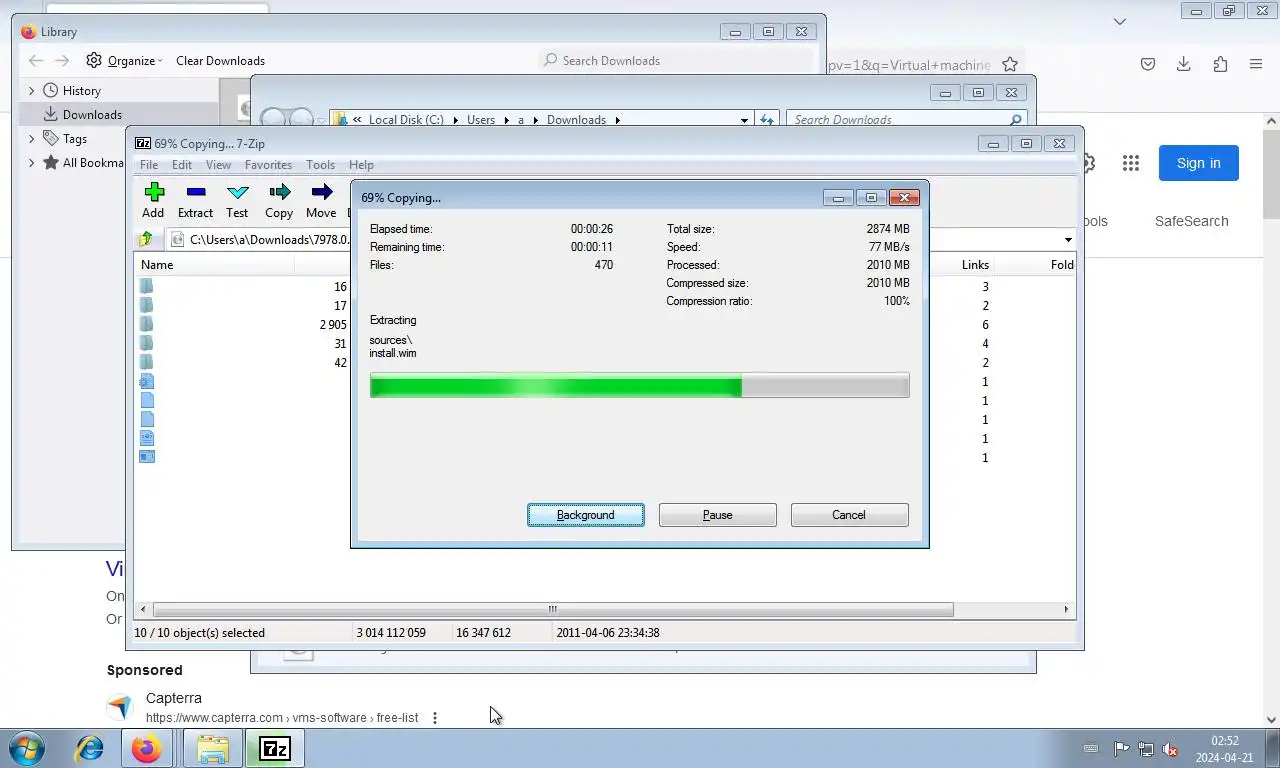Click the Add button in 7-Zip toolbar

coord(153,200)
